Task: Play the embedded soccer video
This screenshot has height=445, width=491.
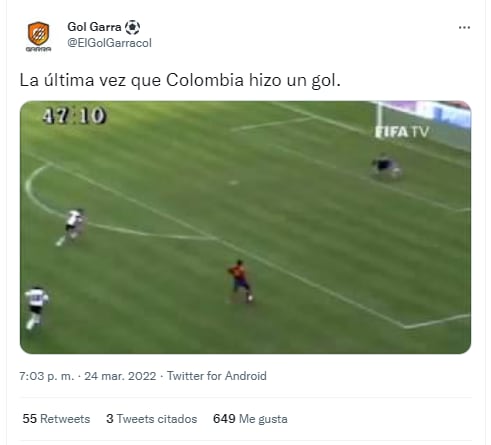Action: point(245,227)
